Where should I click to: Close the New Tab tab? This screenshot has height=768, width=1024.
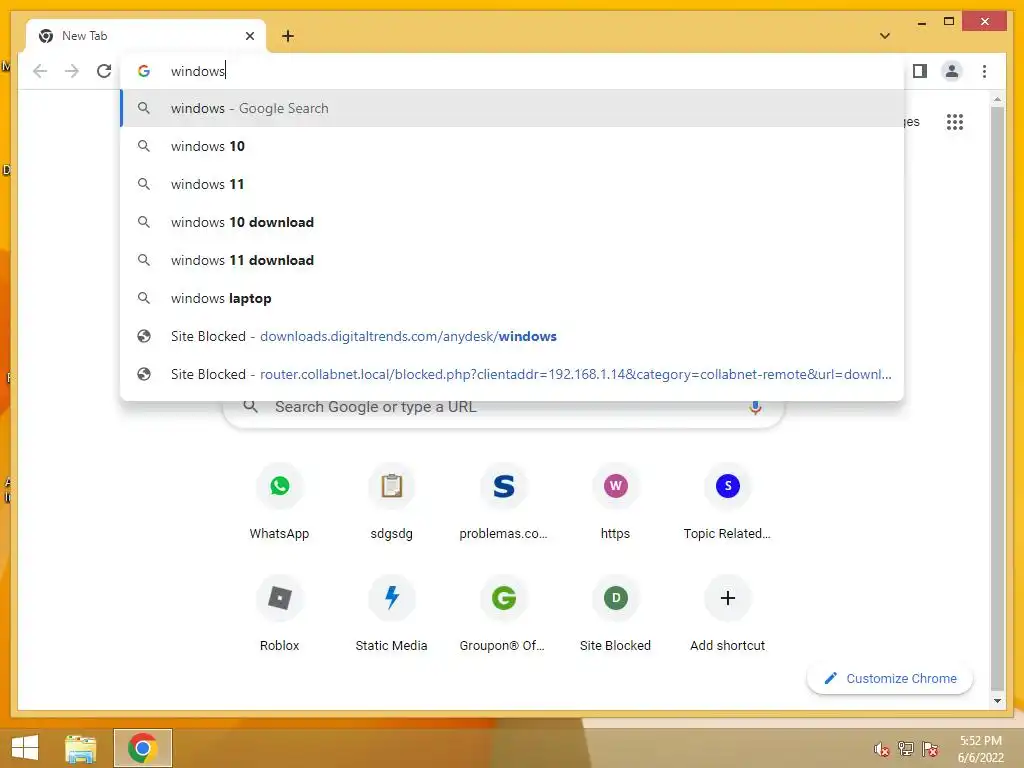(249, 36)
